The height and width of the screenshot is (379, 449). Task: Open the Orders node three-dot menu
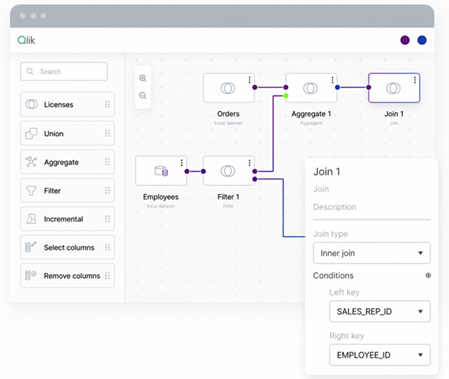249,80
